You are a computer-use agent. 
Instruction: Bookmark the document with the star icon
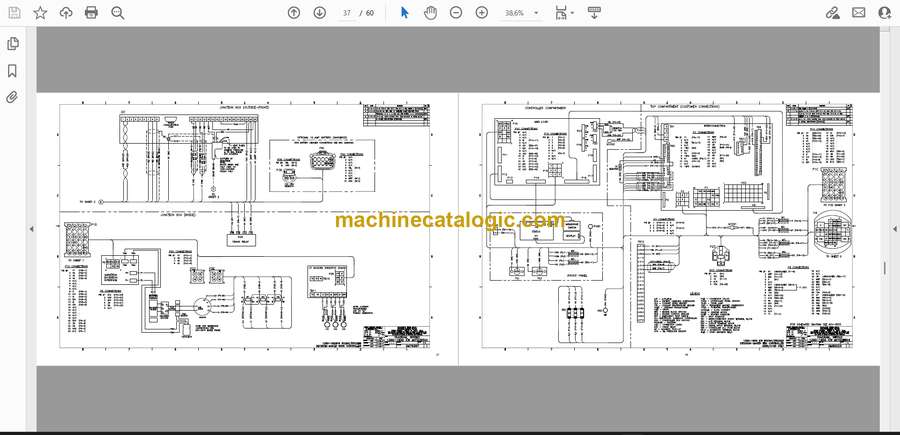40,13
